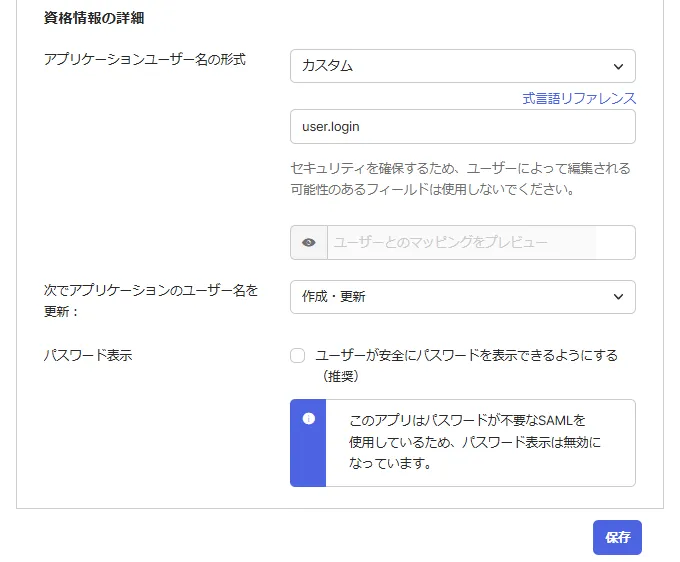Click the (推奨) text under the checkbox
This screenshot has width=680, height=562.
point(341,377)
